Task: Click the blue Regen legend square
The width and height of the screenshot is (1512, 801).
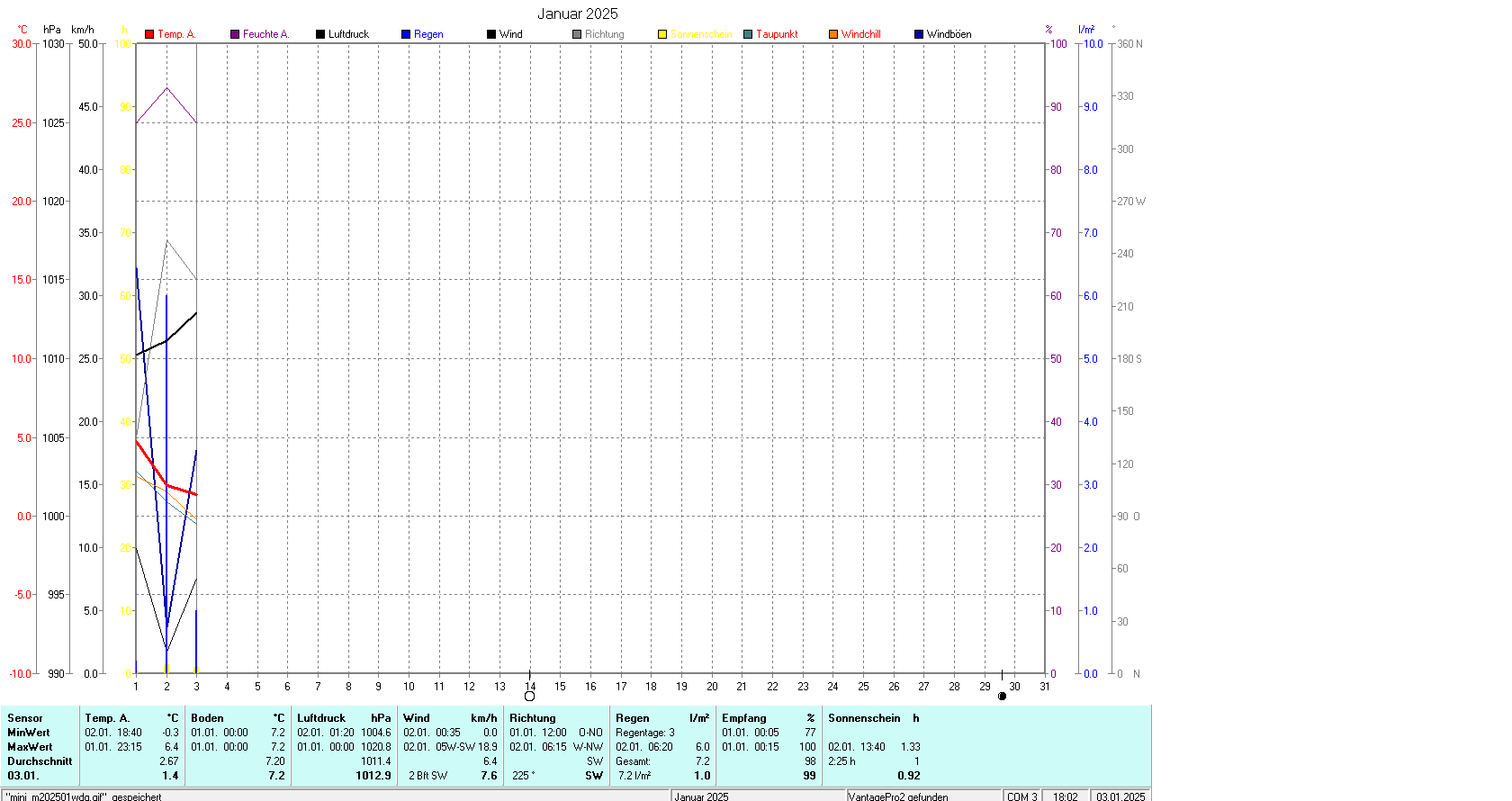Action: tap(406, 34)
